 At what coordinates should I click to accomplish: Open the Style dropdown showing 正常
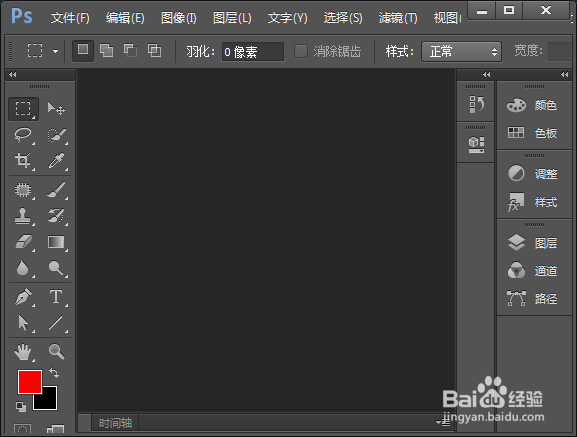(461, 51)
